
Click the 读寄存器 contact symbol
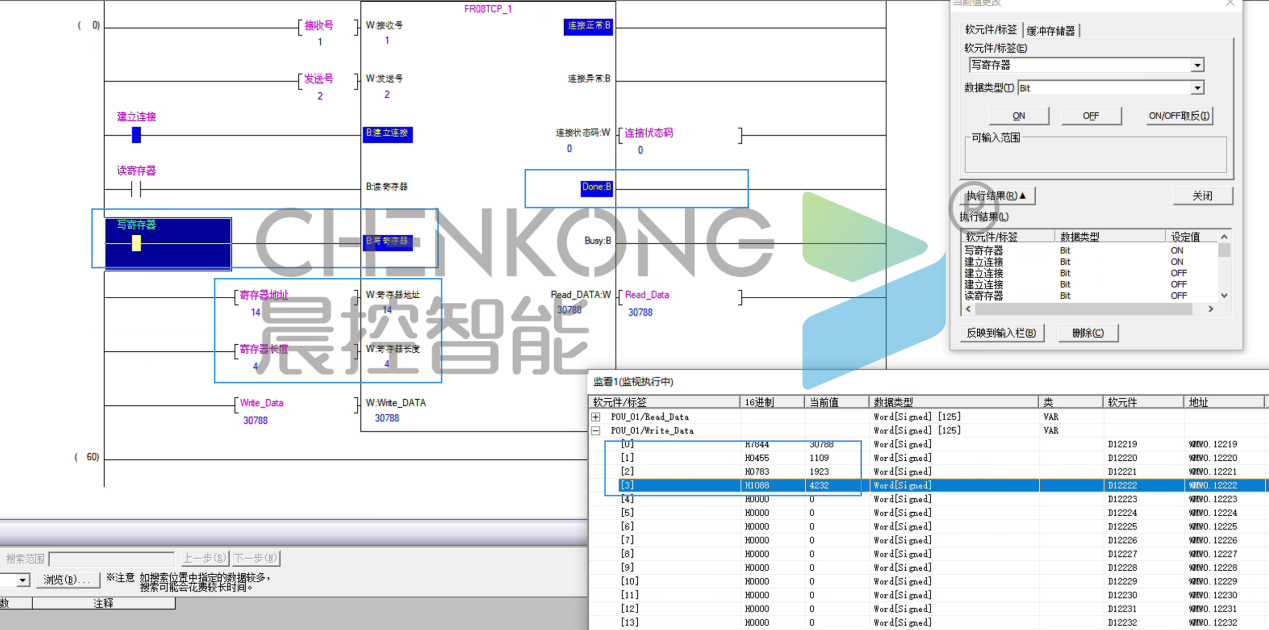[136, 189]
